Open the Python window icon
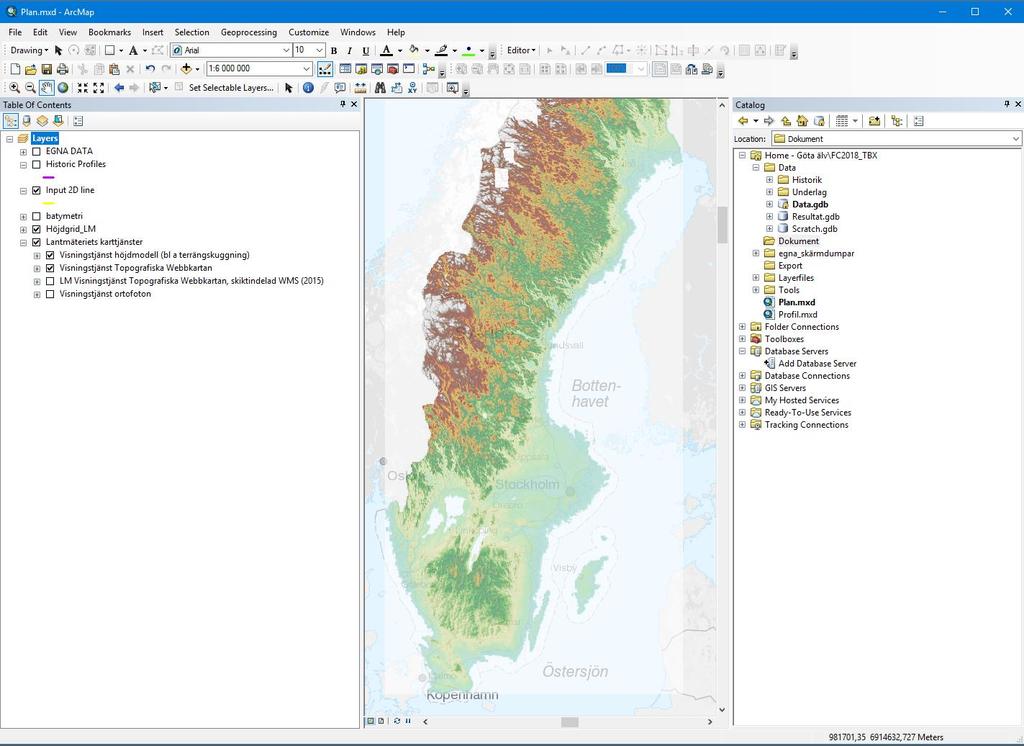This screenshot has width=1024, height=746. (x=409, y=69)
